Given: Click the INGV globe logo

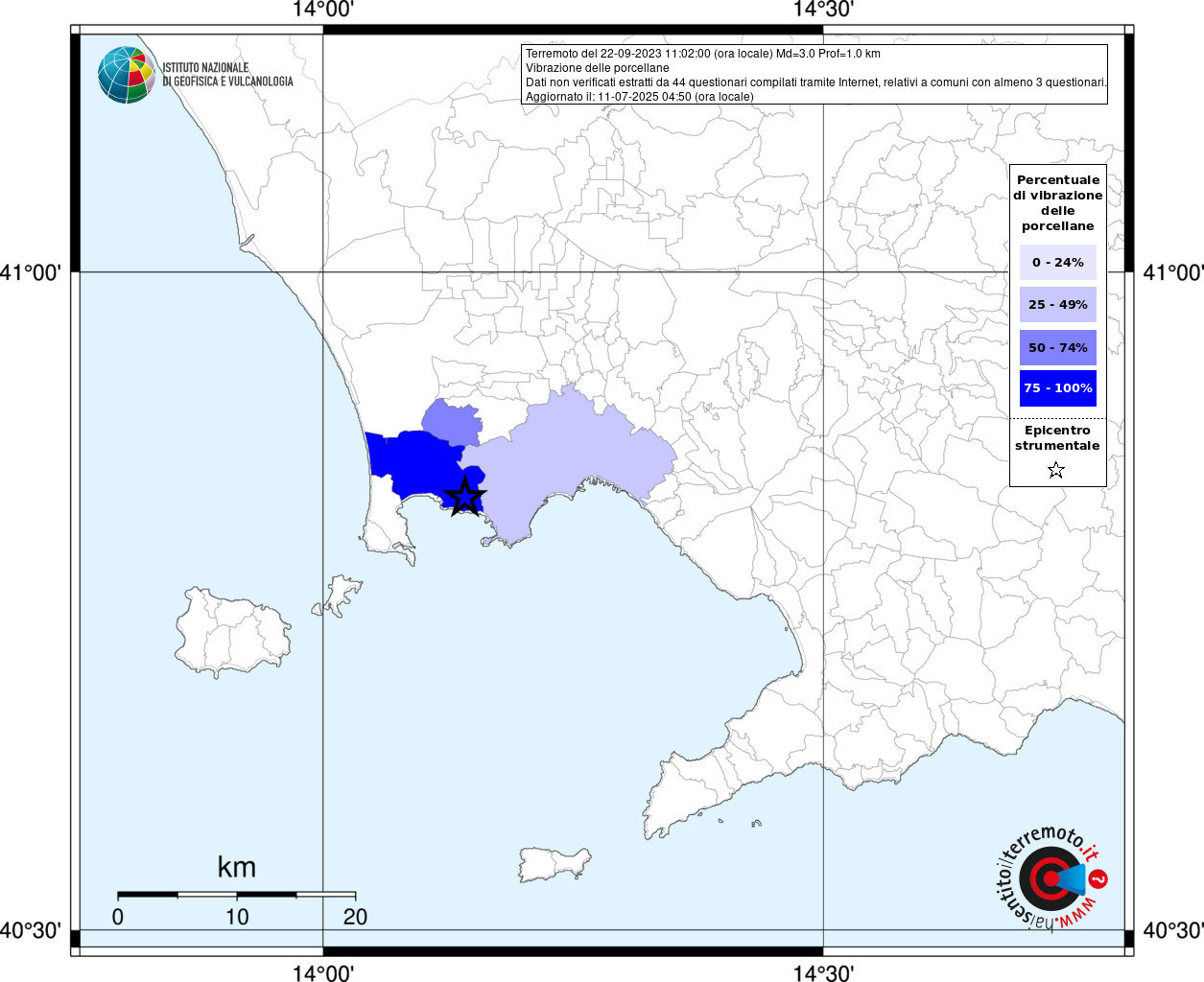Looking at the screenshot, I should pos(126,75).
